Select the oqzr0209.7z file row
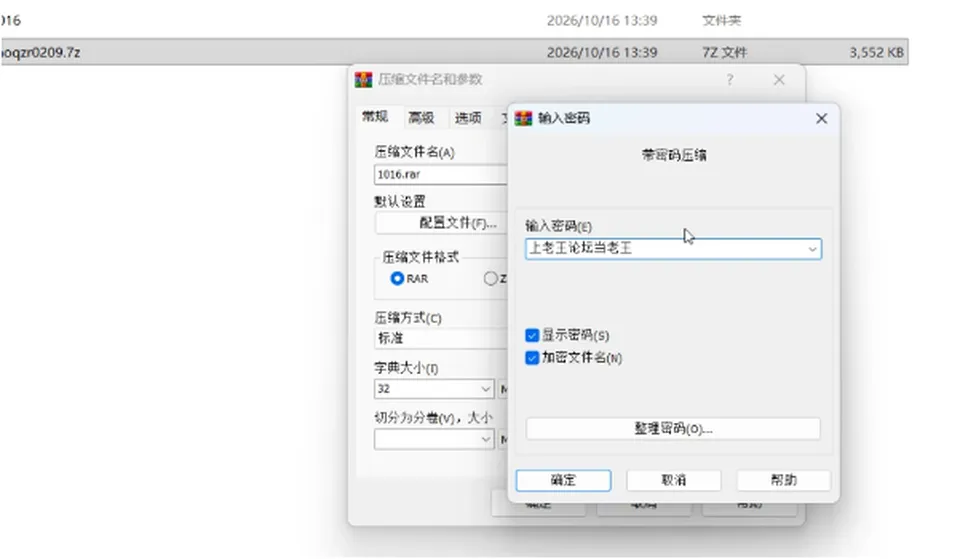The height and width of the screenshot is (559, 960). tap(454, 52)
